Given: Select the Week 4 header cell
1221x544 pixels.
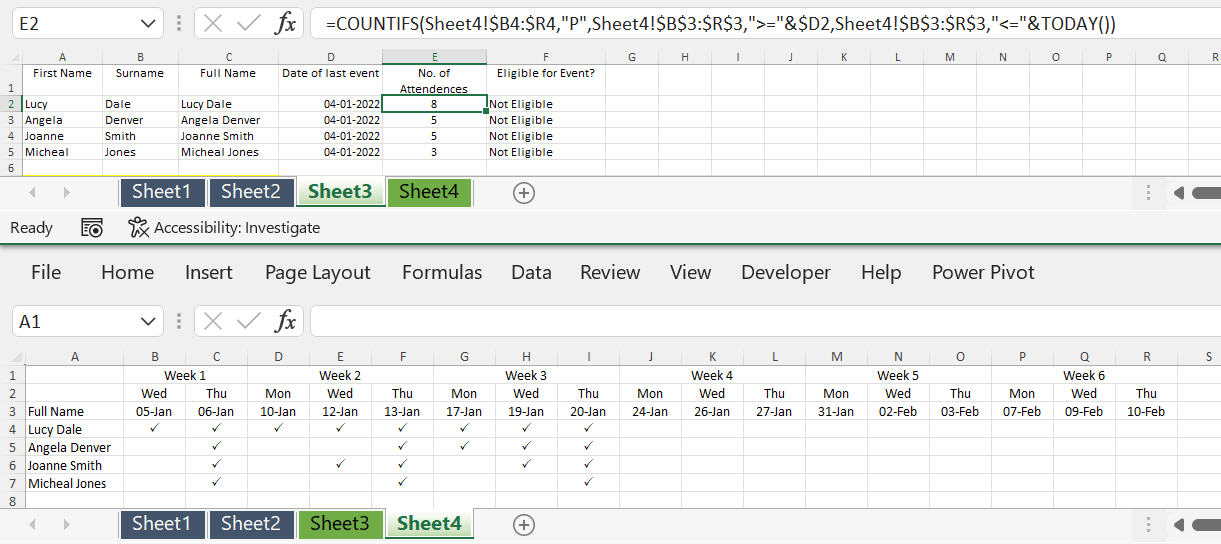Looking at the screenshot, I should (712, 375).
